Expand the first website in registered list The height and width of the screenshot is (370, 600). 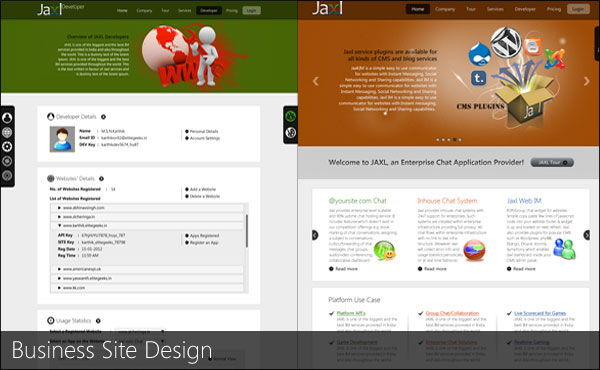(147, 208)
